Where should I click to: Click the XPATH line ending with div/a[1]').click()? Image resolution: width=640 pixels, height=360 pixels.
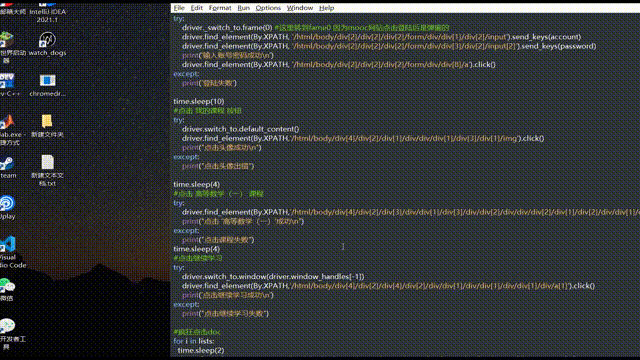388,286
